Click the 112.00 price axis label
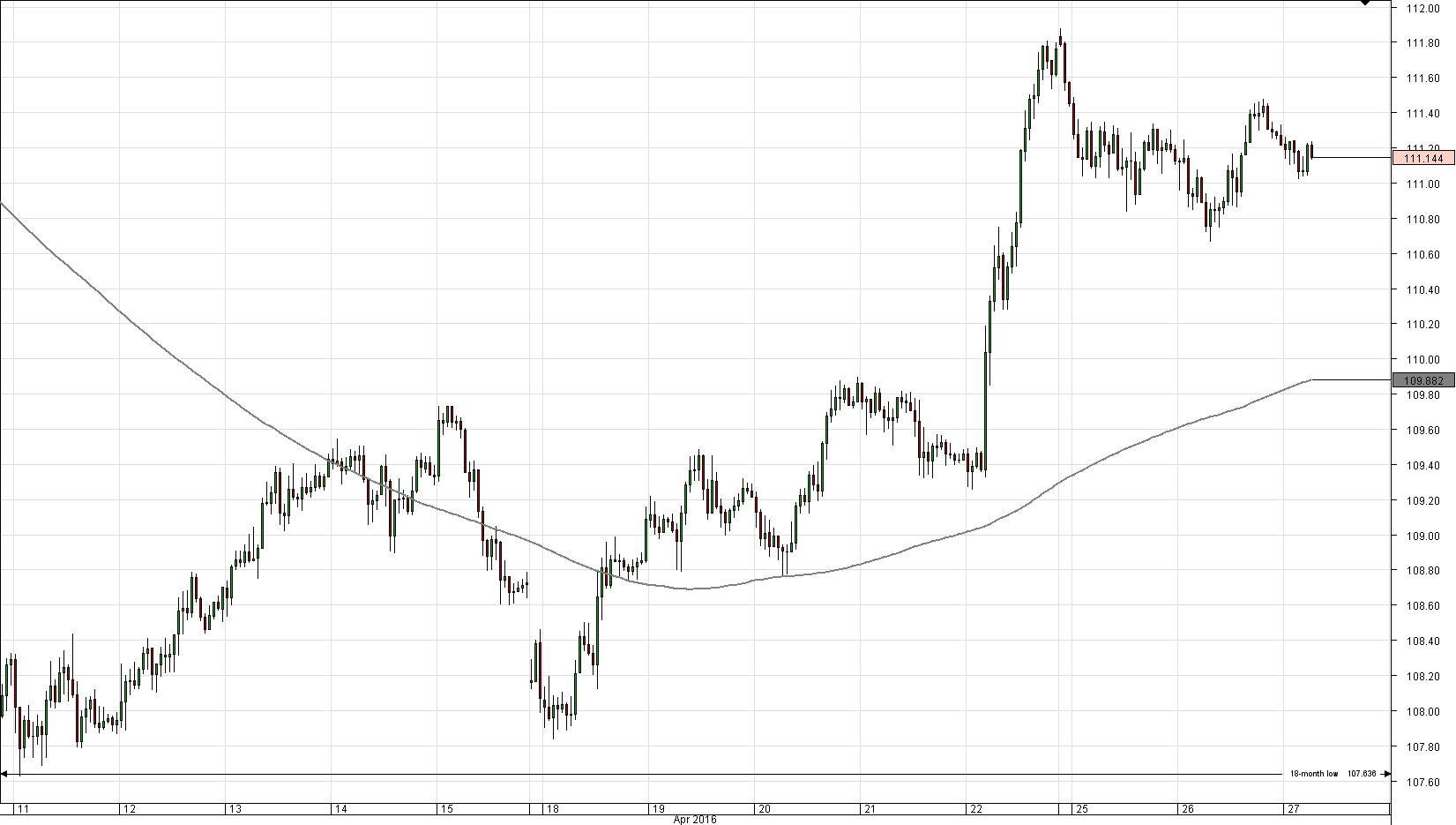The width and height of the screenshot is (1456, 825). [1423, 8]
